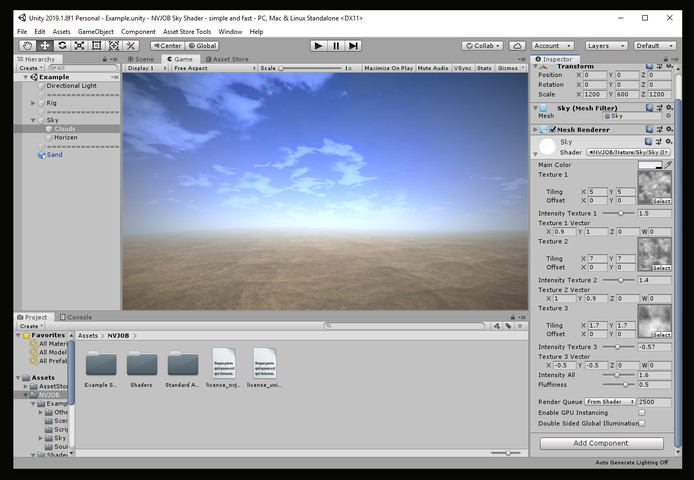
Task: Select the Move tool
Action: [x=45, y=46]
